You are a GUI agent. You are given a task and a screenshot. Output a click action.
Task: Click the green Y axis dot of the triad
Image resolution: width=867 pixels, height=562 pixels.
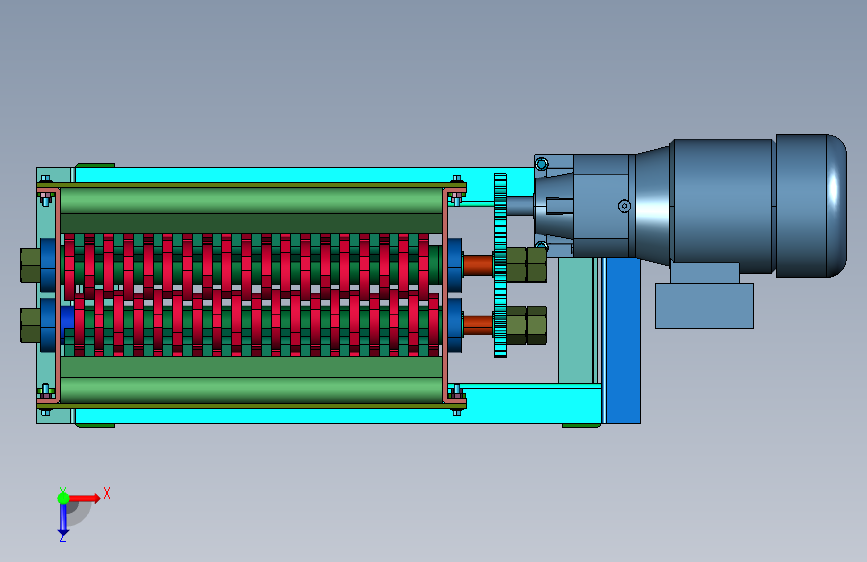(63, 498)
